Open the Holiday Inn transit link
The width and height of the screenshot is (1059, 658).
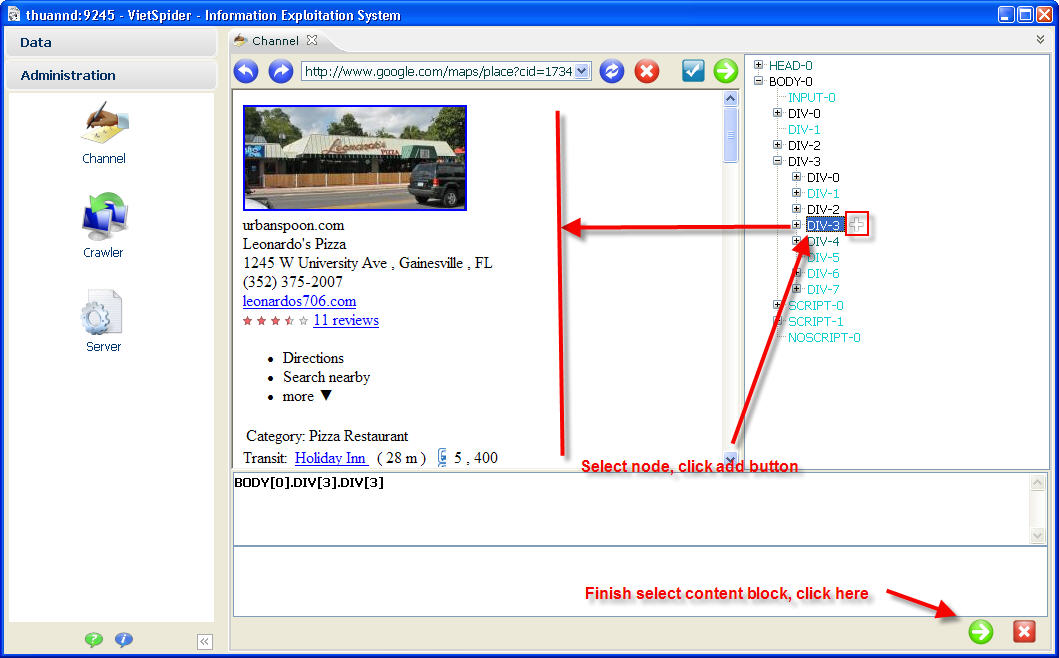[331, 458]
